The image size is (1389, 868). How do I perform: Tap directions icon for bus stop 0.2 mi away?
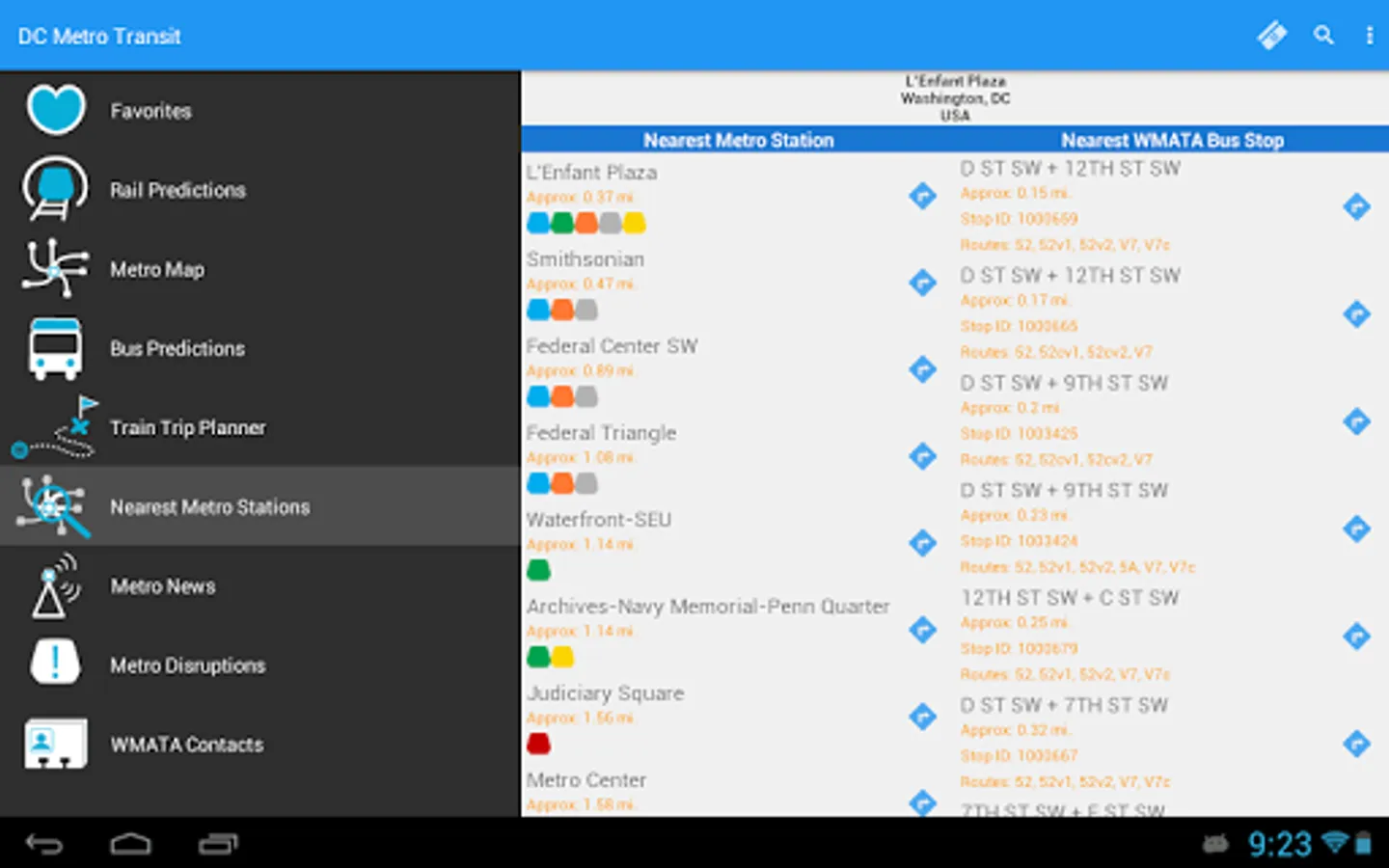1357,421
